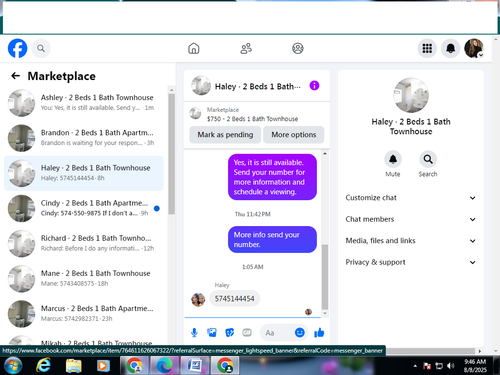Send a thumbs-up like

319,332
